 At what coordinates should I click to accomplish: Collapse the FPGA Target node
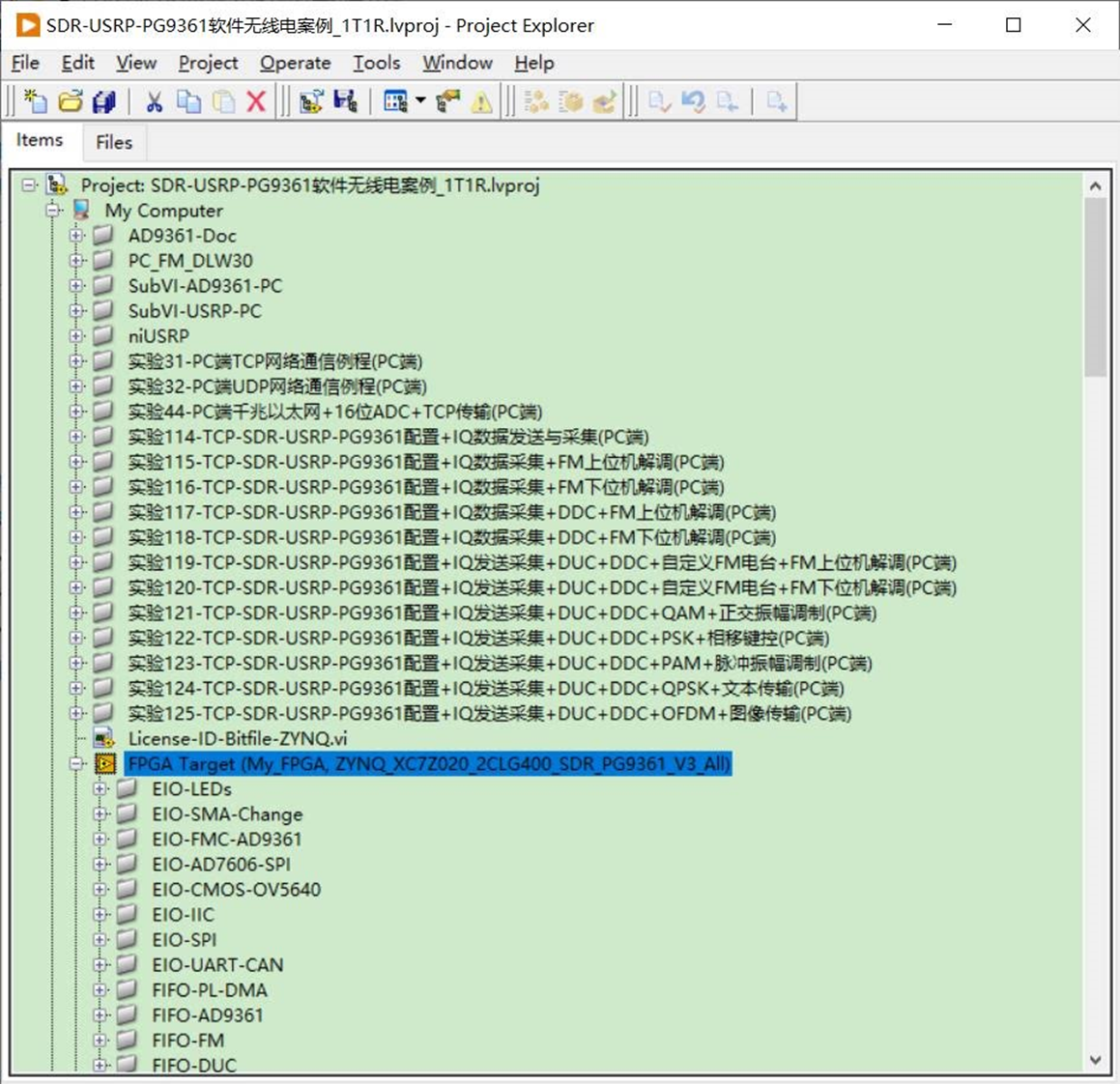(76, 764)
